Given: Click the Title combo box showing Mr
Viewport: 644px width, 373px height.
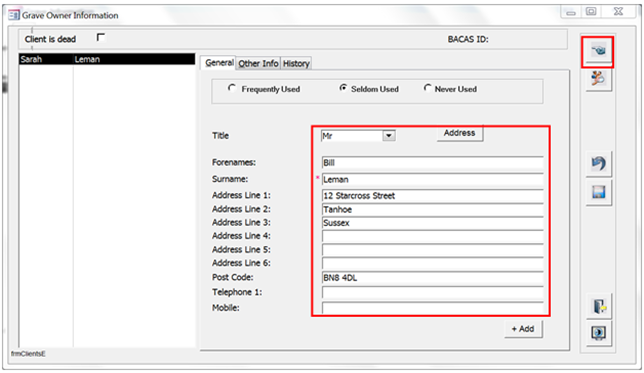Looking at the screenshot, I should pyautogui.click(x=358, y=136).
